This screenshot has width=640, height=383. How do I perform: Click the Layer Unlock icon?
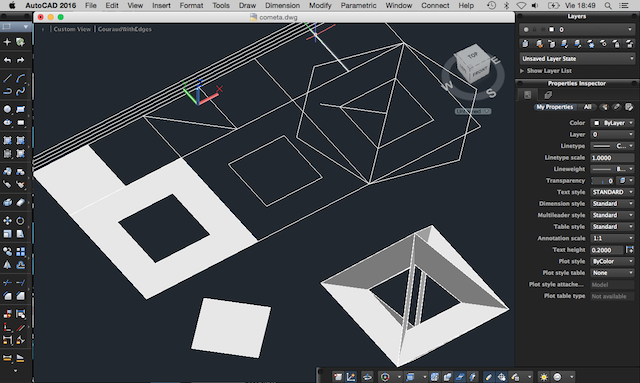pos(629,44)
